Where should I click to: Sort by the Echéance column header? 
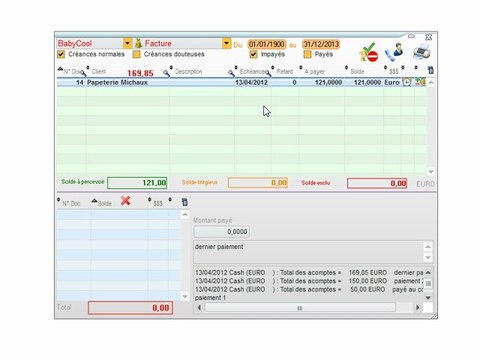[252, 71]
